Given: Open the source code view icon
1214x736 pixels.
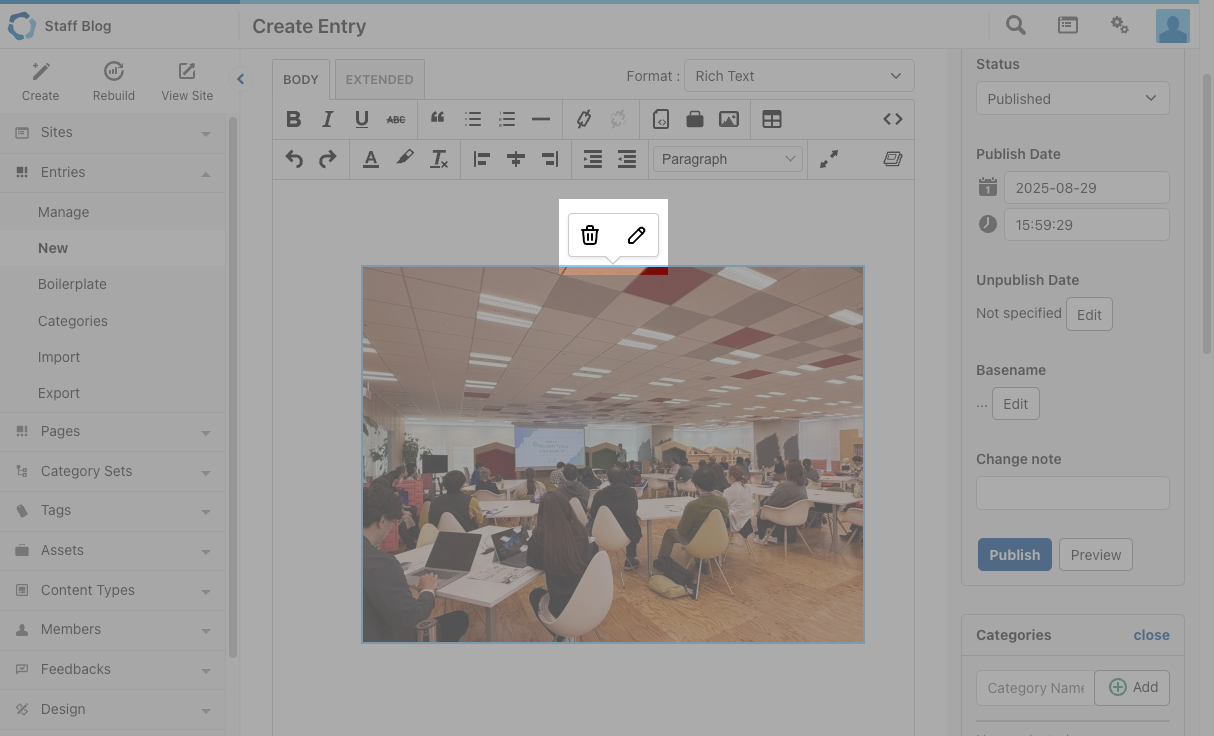Looking at the screenshot, I should point(892,119).
